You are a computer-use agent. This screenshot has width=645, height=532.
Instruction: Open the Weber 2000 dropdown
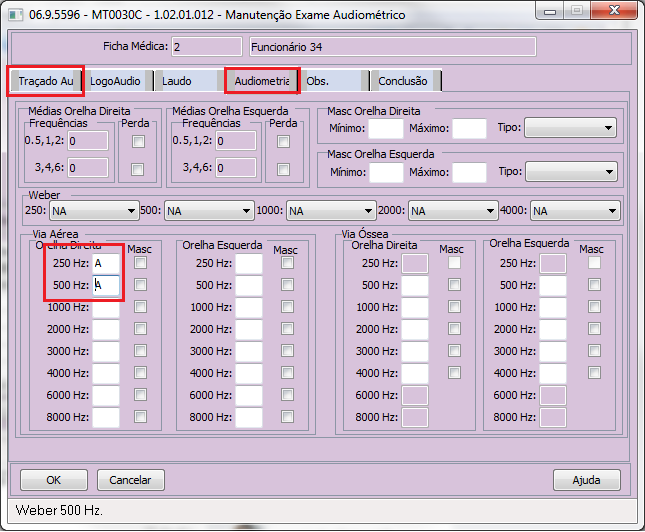tap(453, 211)
